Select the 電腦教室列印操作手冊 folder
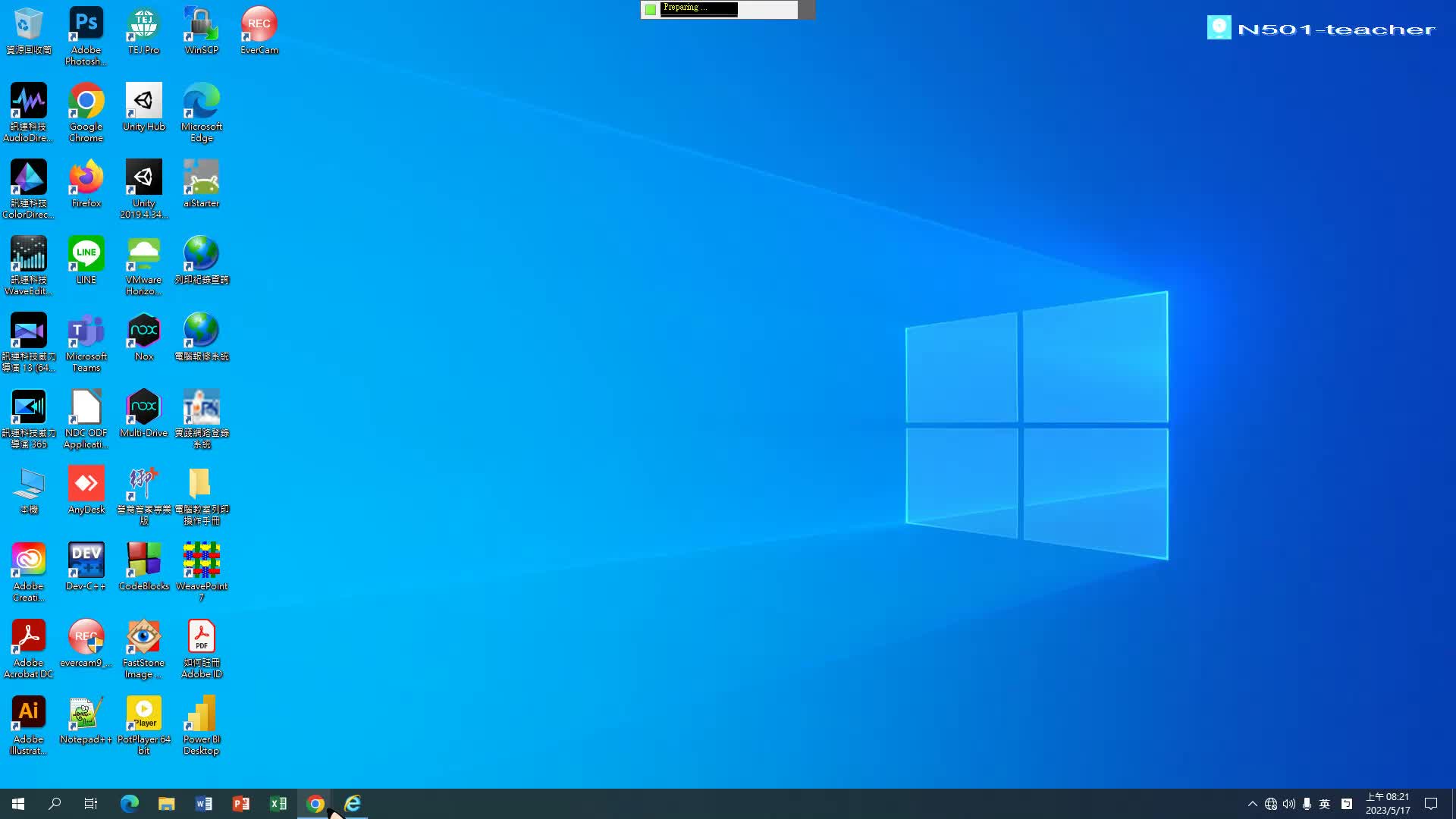This screenshot has width=1456, height=819. pyautogui.click(x=201, y=495)
